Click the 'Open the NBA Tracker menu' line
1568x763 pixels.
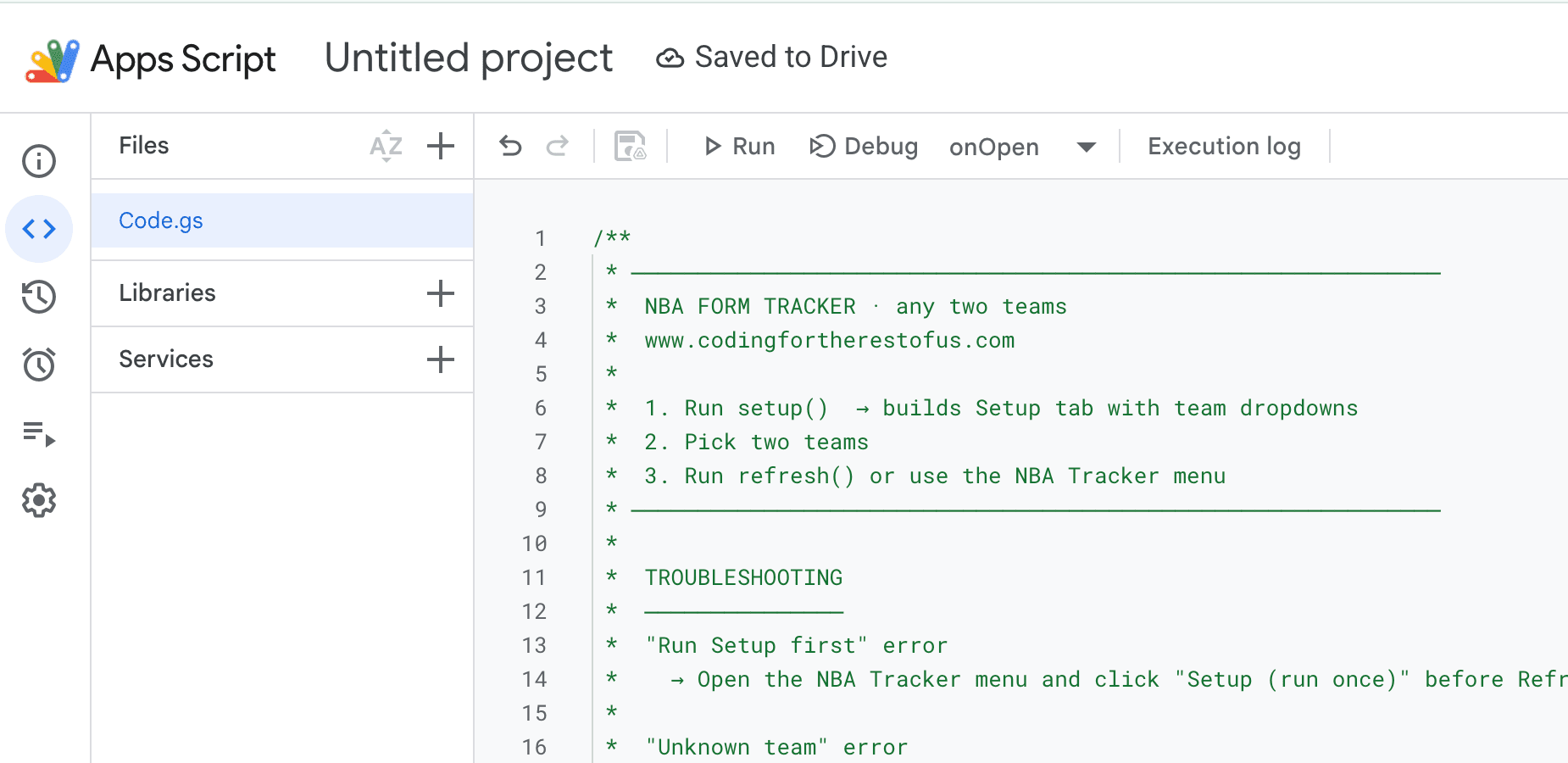(1118, 680)
